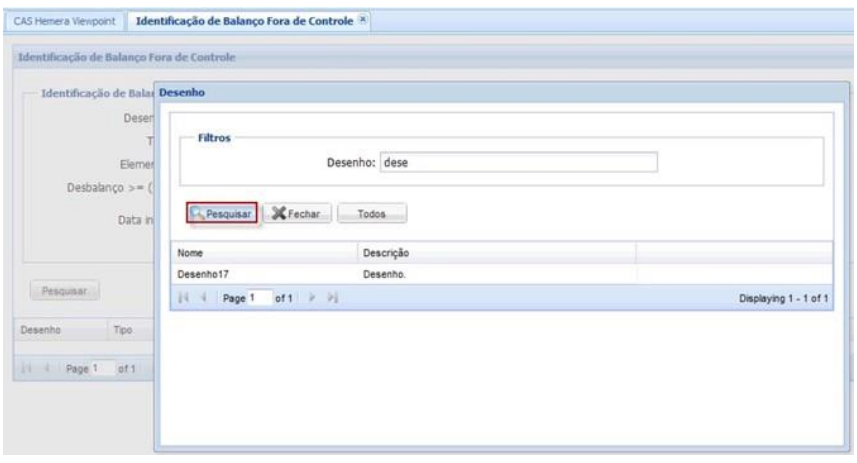Sort by the Nome column header

[x=263, y=253]
